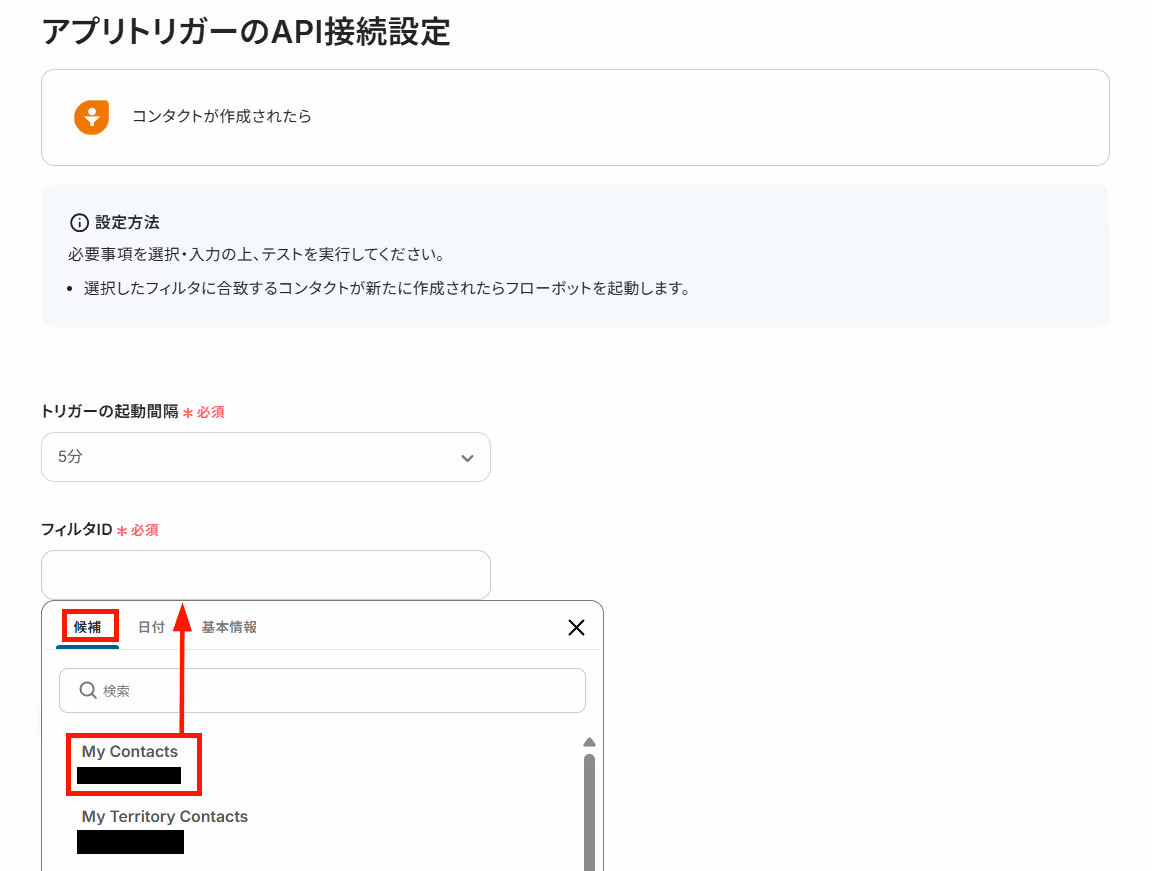Click the scrollbar up arrow

[x=589, y=742]
